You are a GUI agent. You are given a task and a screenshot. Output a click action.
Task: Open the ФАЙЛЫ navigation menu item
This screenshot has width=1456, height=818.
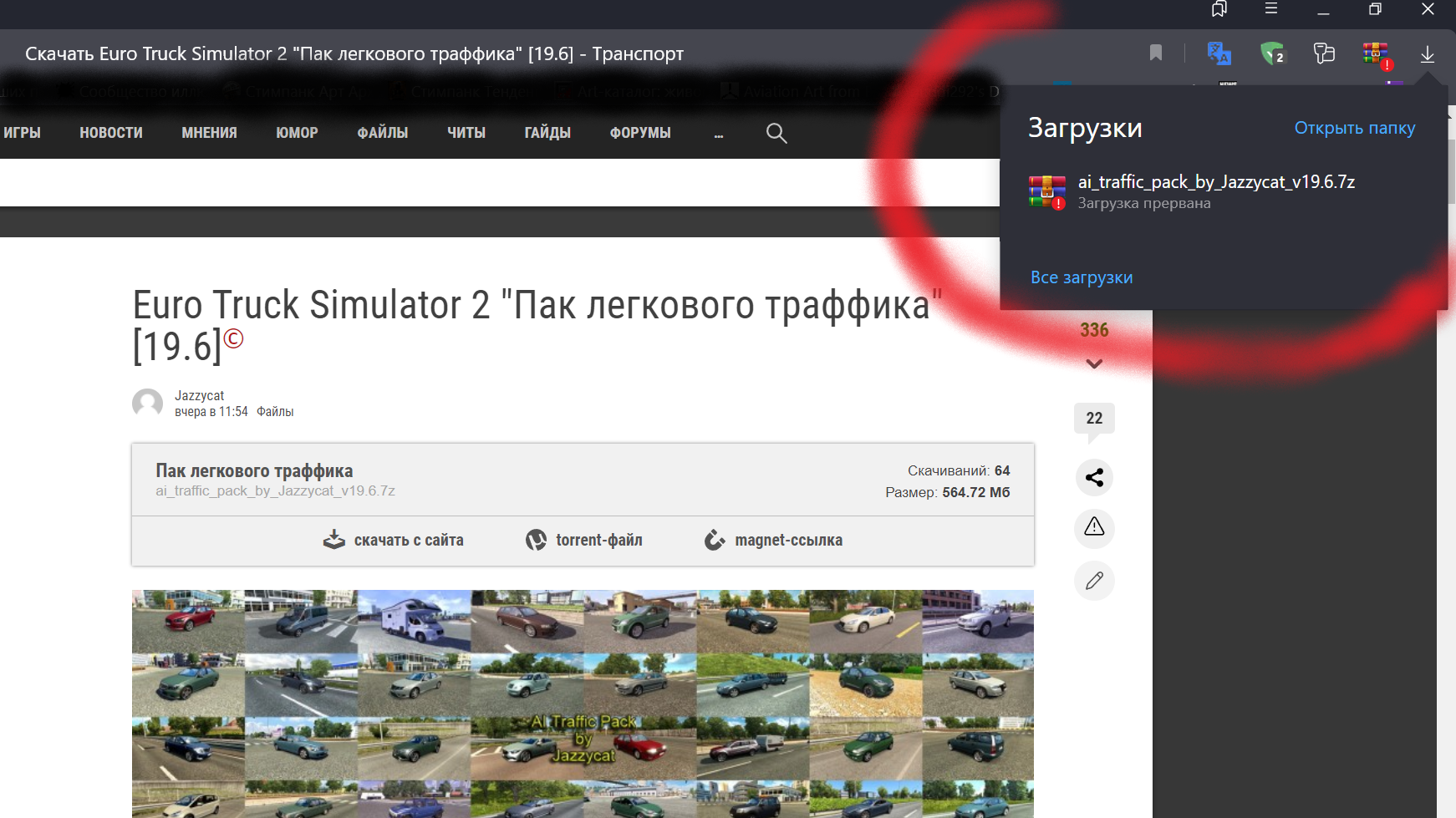click(x=382, y=133)
